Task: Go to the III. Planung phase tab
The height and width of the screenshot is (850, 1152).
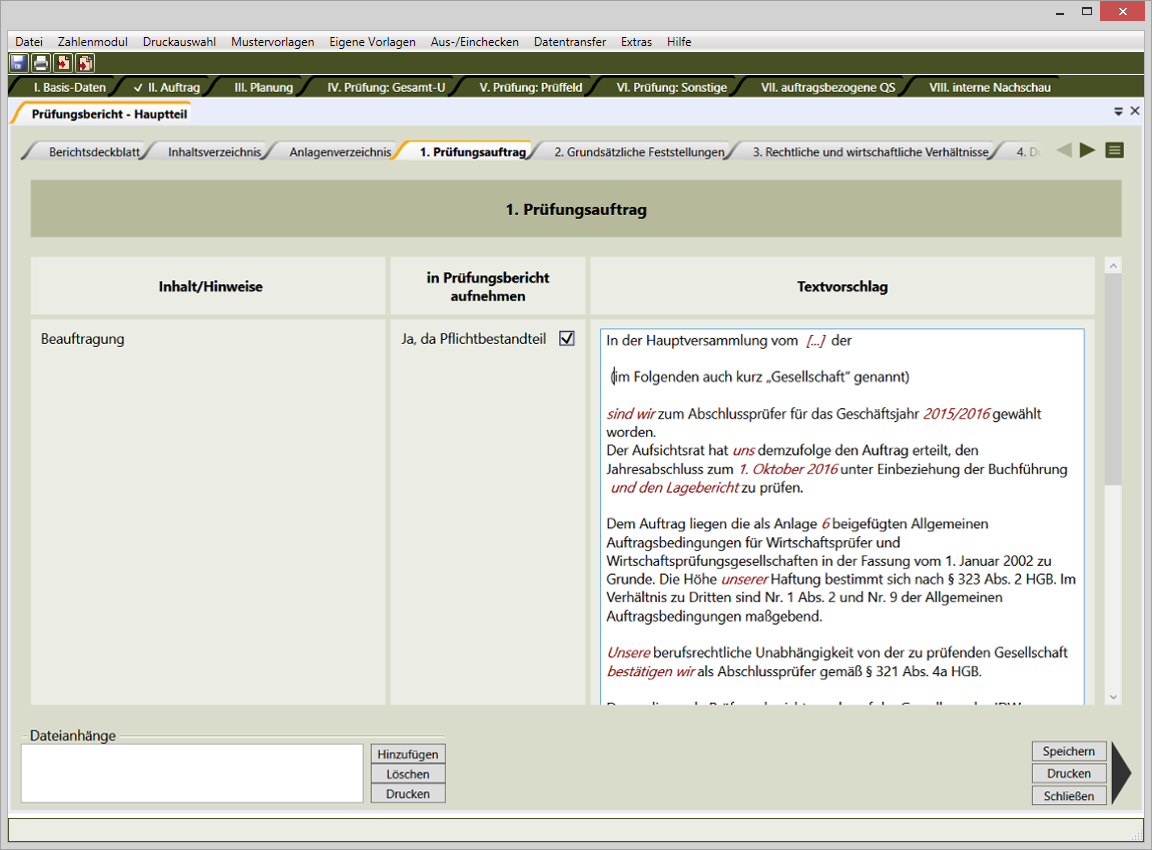Action: click(x=263, y=87)
